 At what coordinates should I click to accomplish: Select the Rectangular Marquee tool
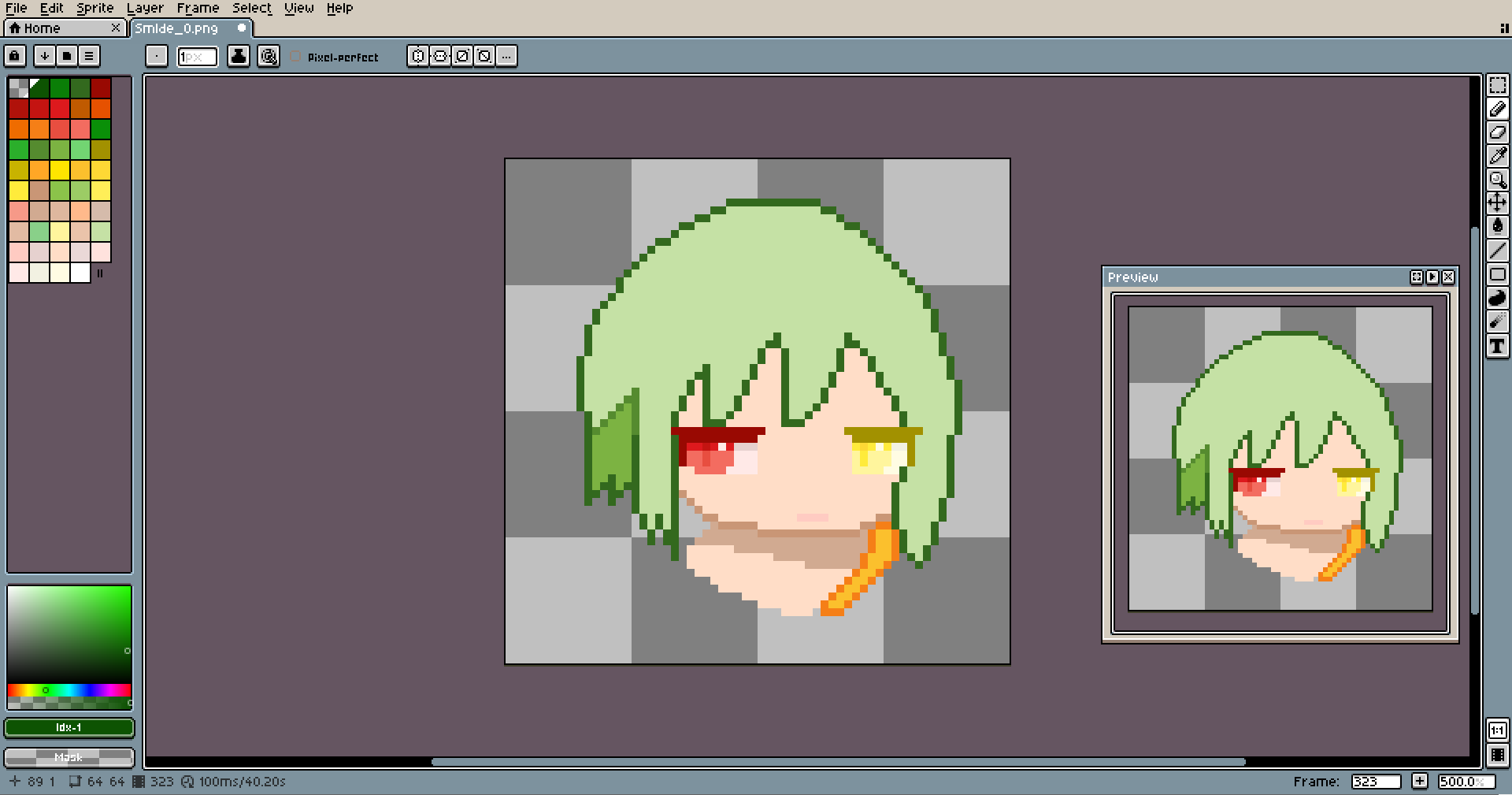click(x=1497, y=85)
